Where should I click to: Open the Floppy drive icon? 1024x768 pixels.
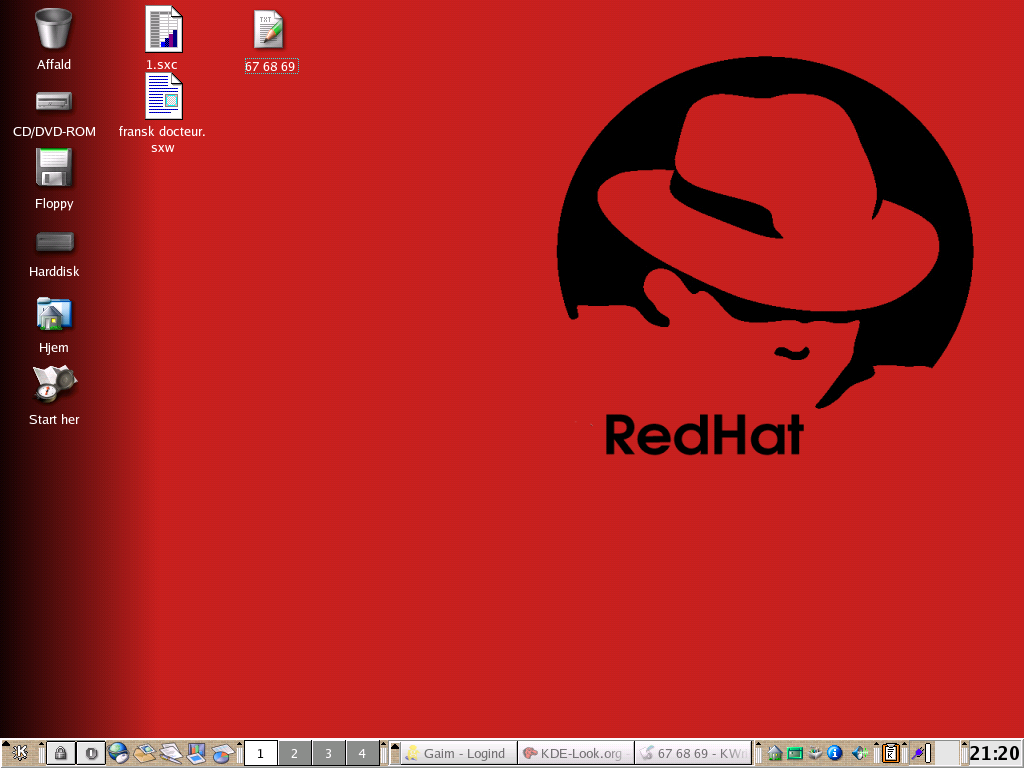pyautogui.click(x=54, y=168)
